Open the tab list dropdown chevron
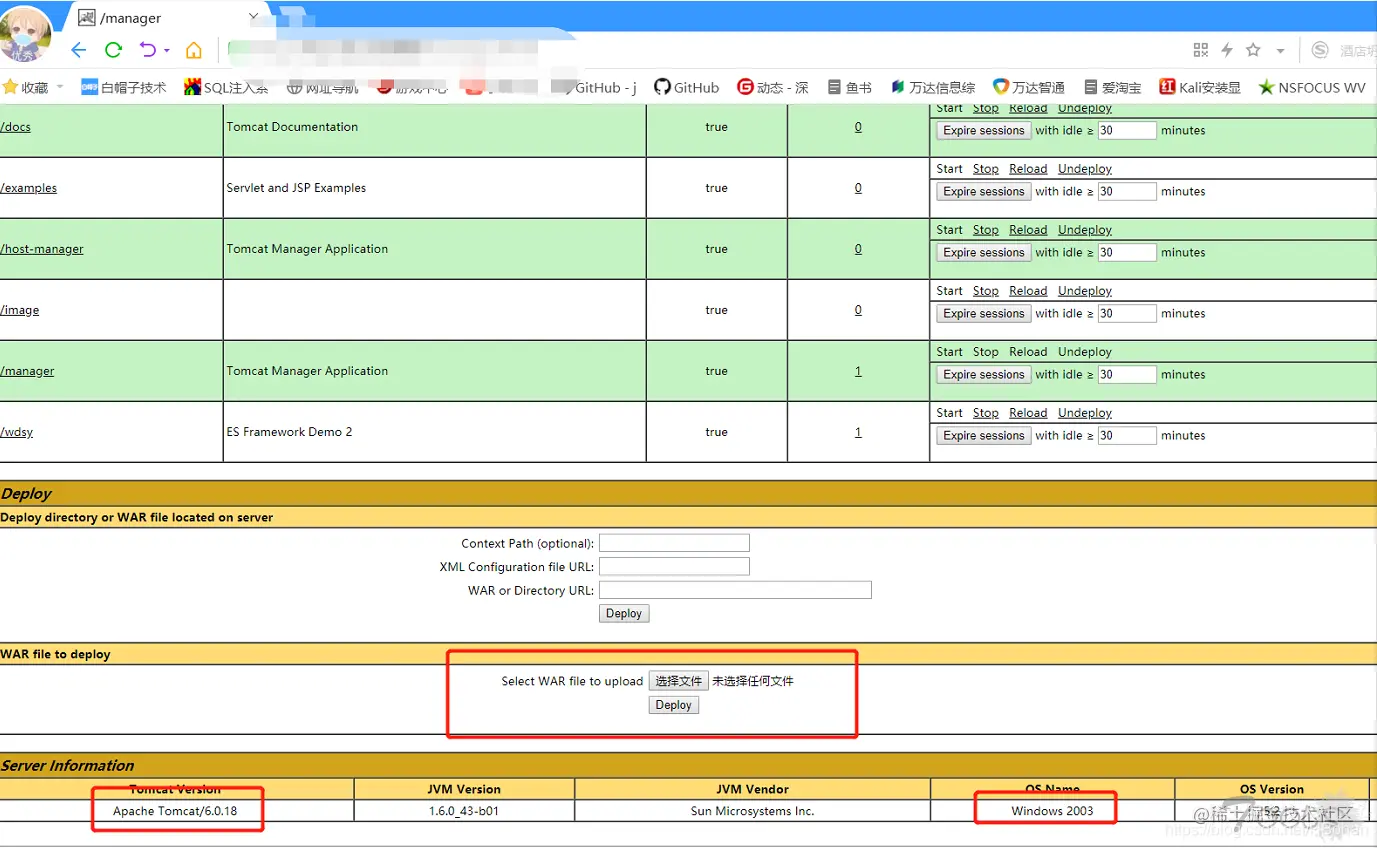Viewport: 1377px width, 848px height. [x=253, y=17]
